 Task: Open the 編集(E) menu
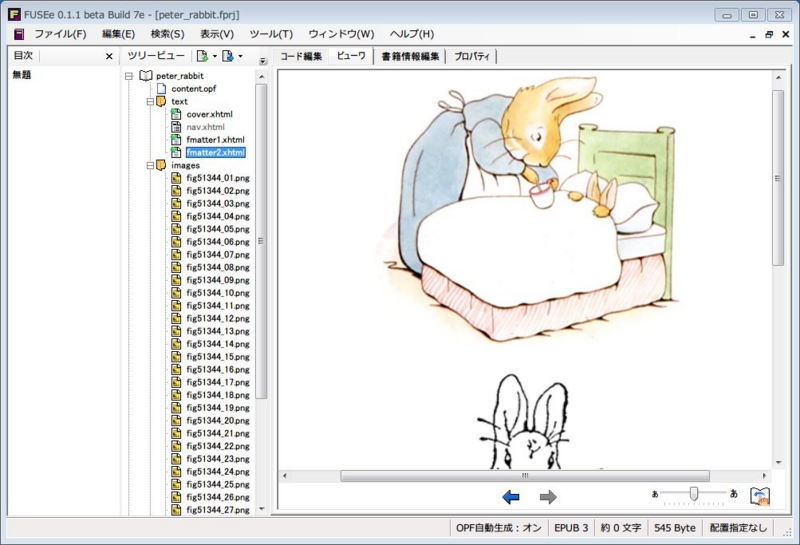pos(118,34)
